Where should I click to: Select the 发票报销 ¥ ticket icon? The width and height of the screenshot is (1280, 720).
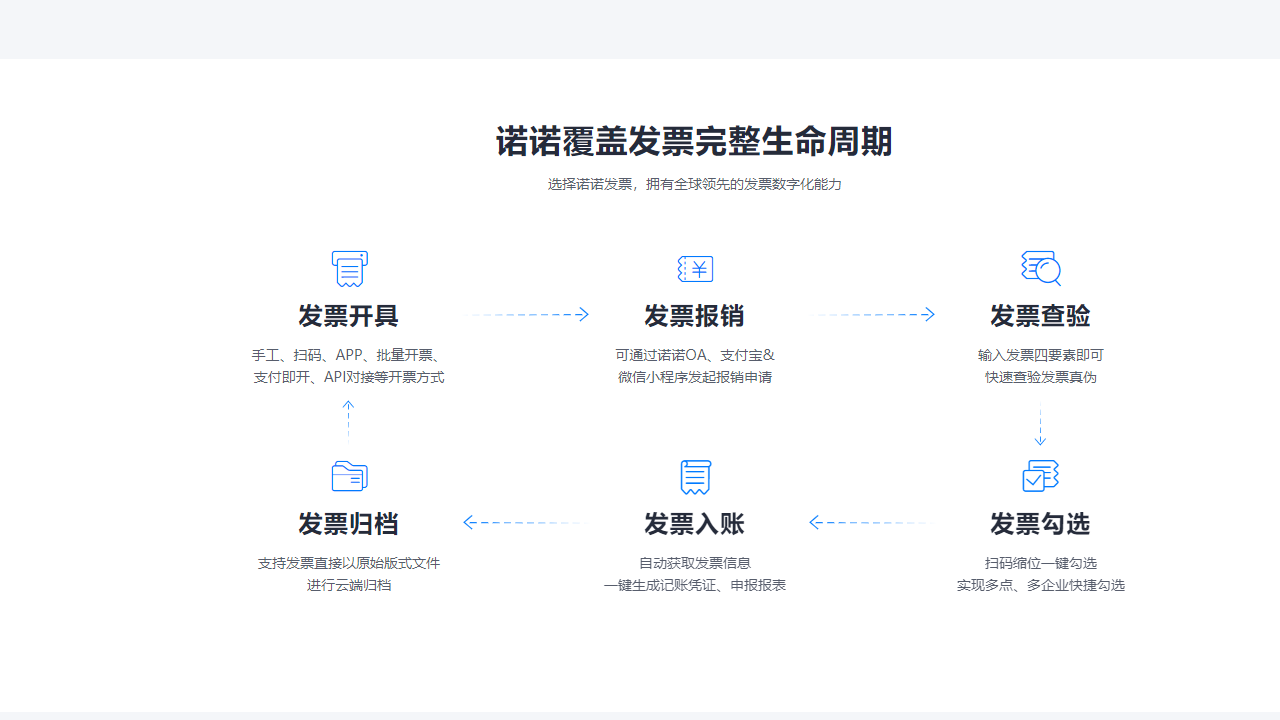(695, 268)
